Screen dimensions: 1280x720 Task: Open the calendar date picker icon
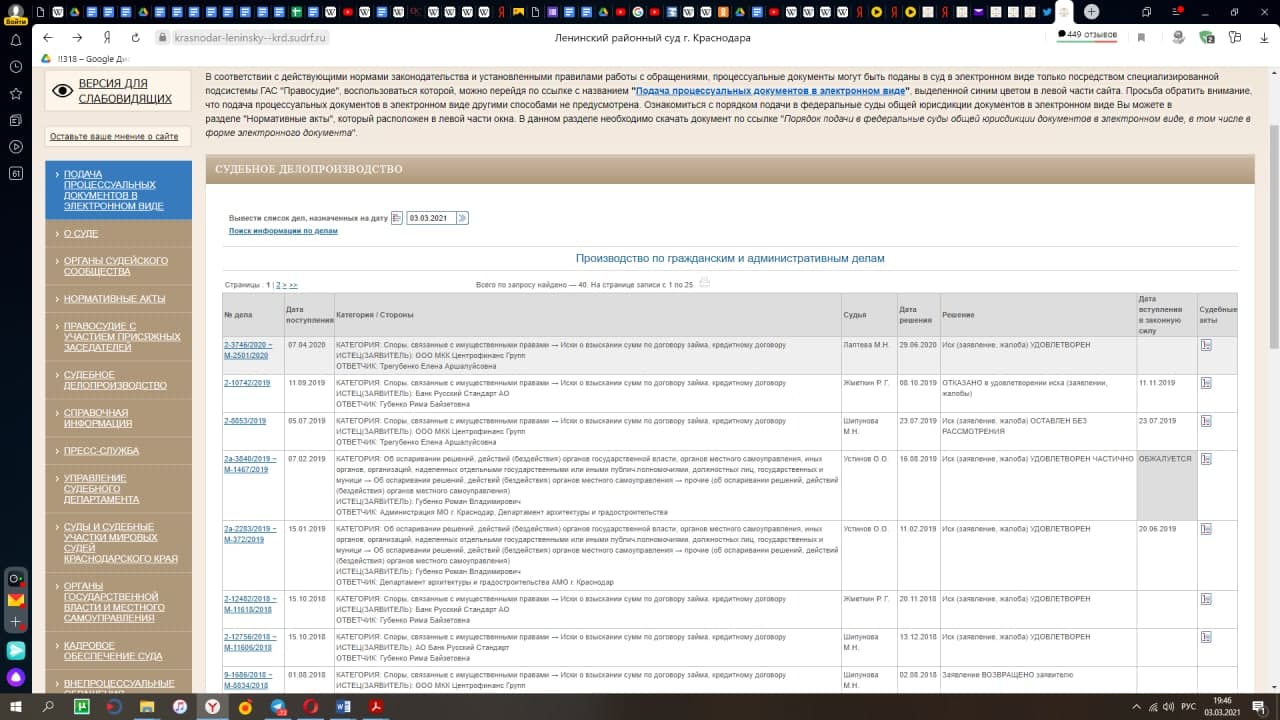[397, 218]
